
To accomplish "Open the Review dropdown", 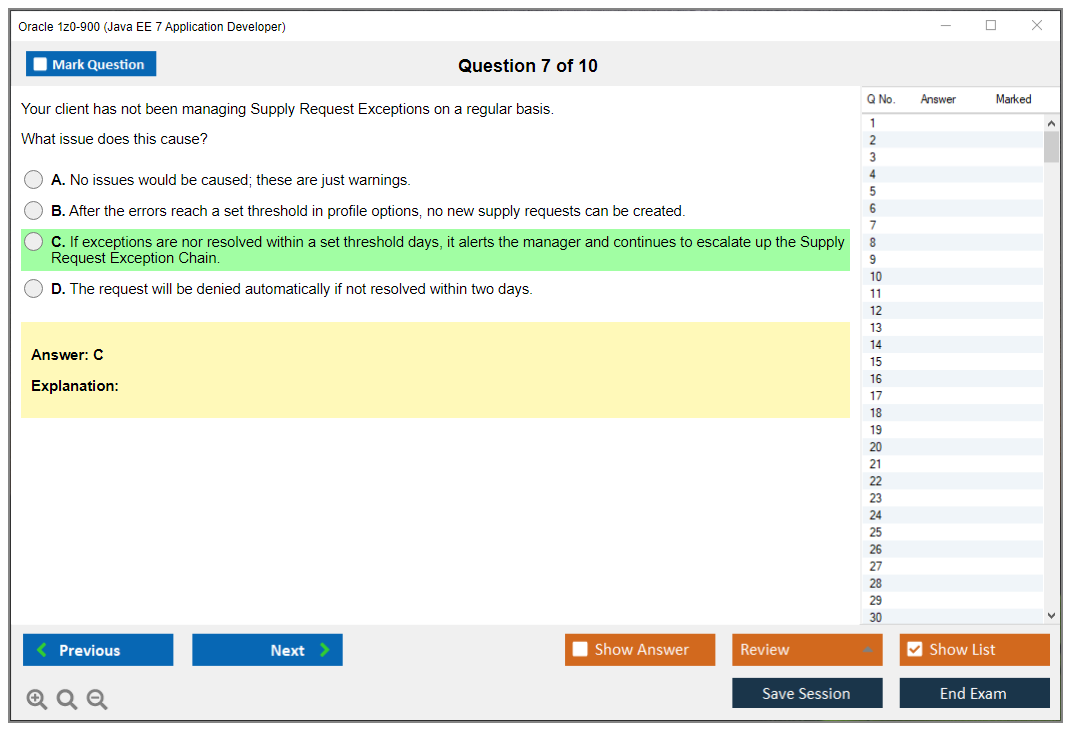I will click(x=807, y=649).
